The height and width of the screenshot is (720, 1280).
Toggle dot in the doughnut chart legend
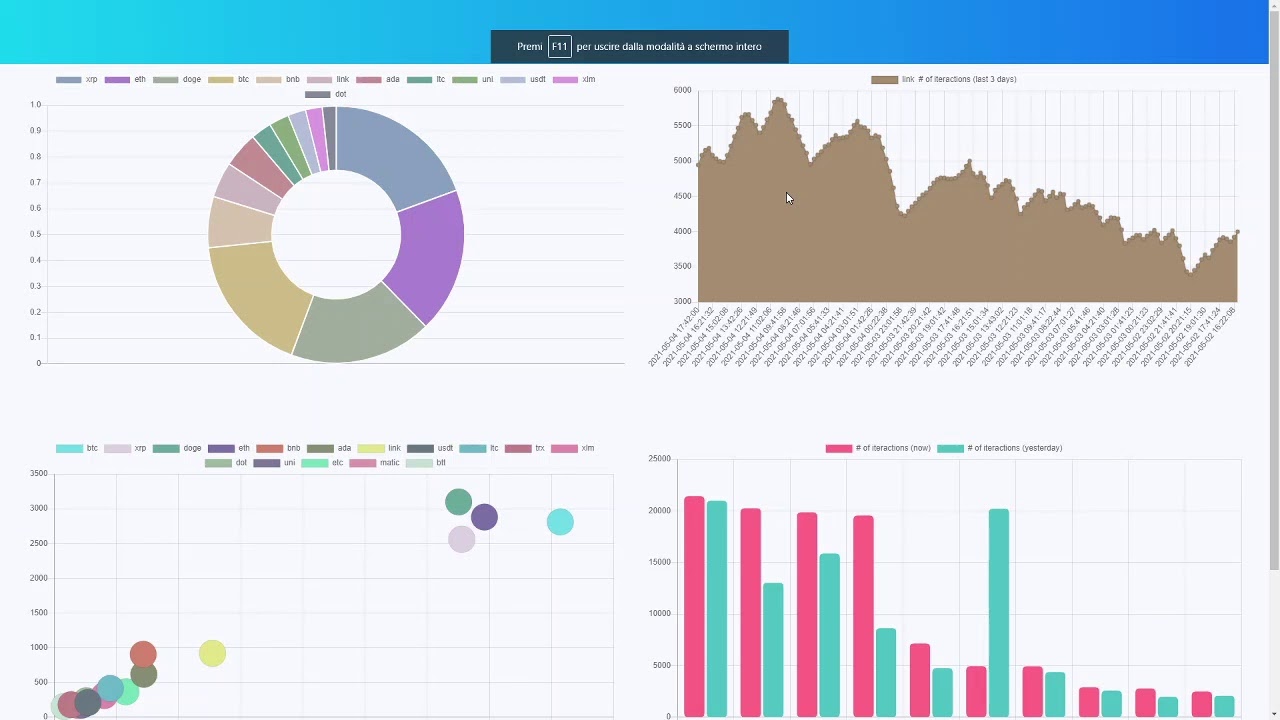point(326,94)
